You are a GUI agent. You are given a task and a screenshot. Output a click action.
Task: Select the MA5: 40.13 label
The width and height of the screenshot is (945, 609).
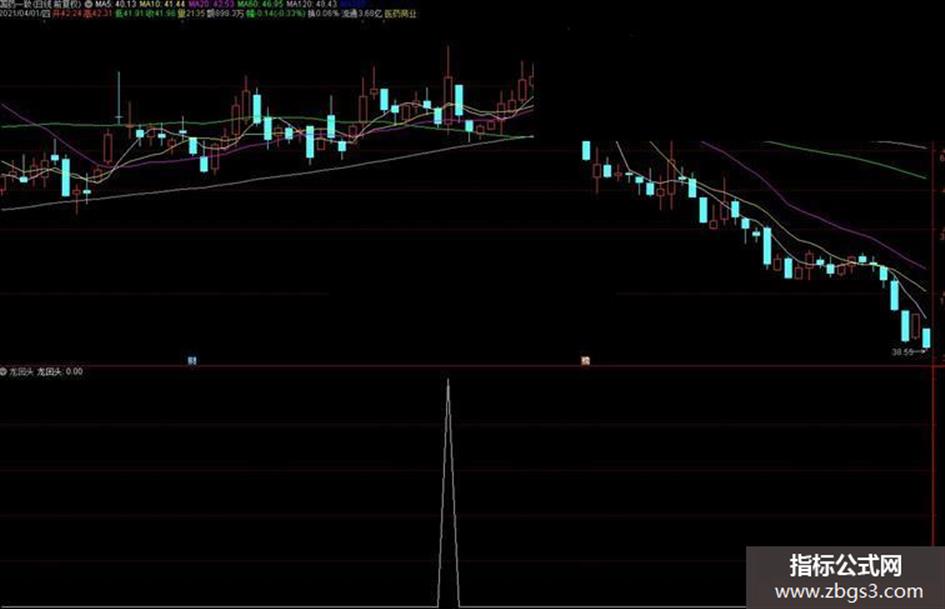(116, 4)
